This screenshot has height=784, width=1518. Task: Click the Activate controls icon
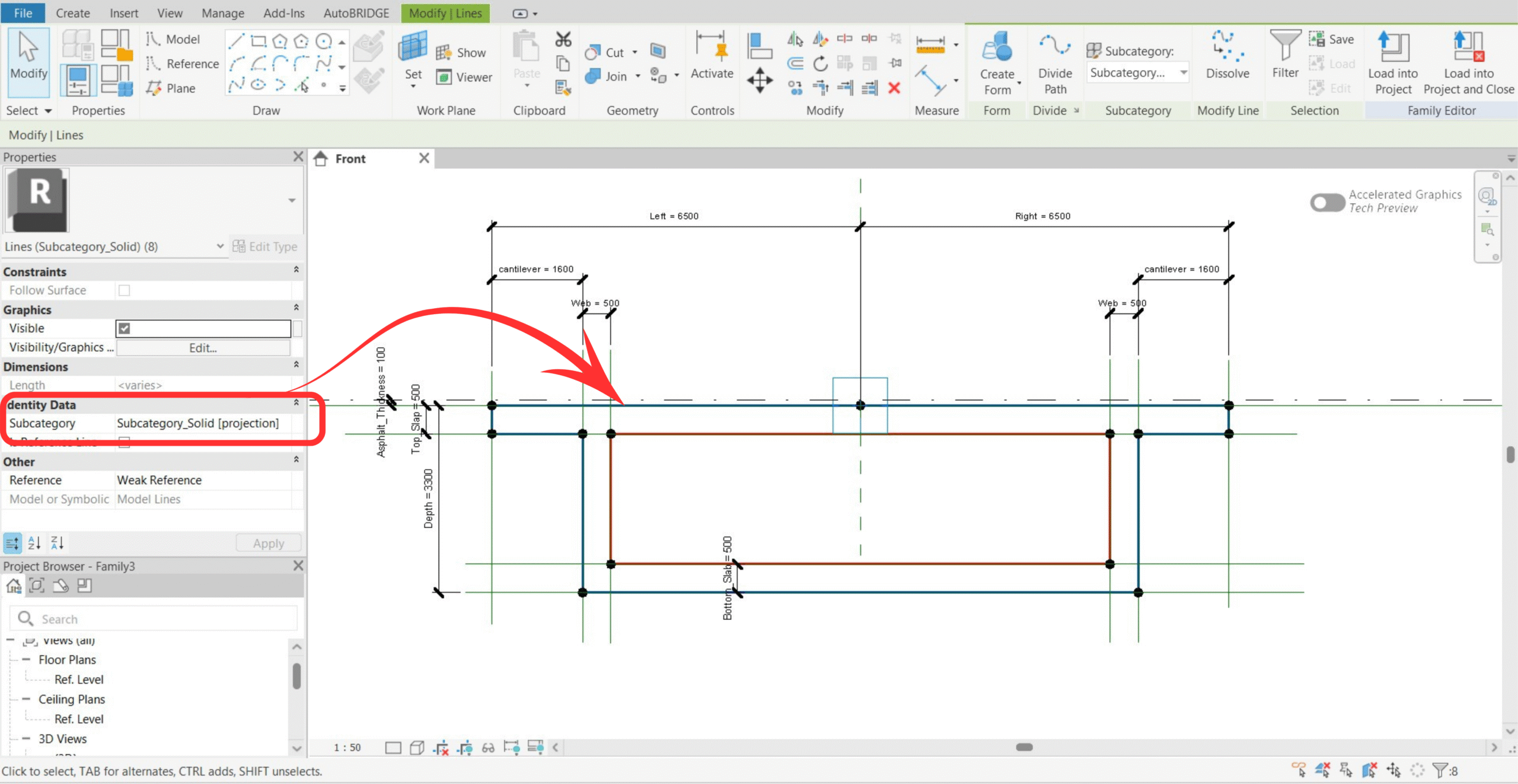(x=712, y=49)
